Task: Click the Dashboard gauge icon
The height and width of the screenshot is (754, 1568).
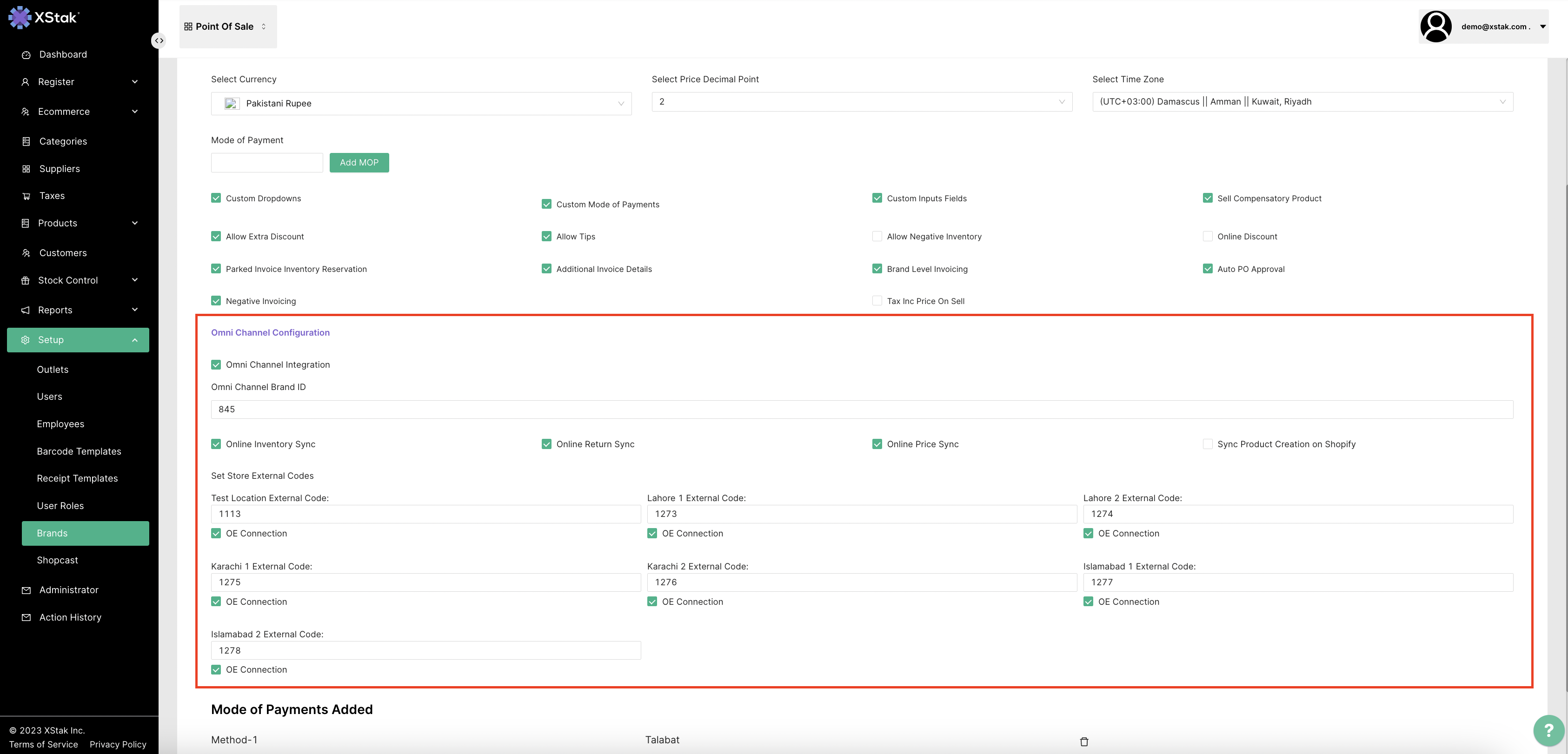Action: (26, 55)
